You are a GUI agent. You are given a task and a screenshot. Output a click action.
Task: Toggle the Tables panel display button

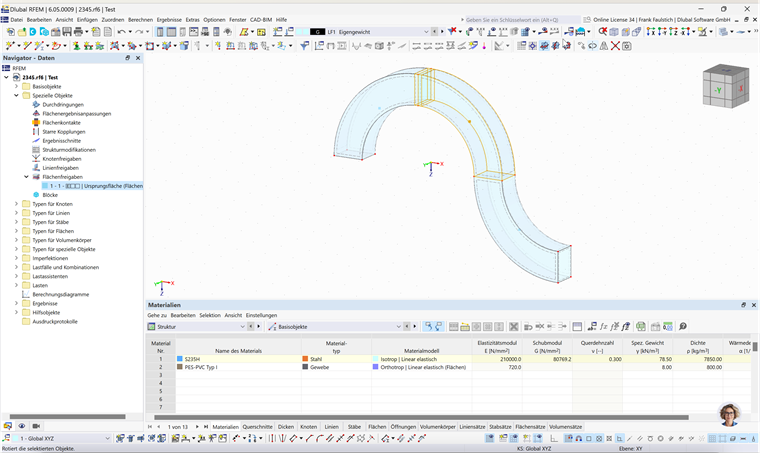click(x=171, y=31)
